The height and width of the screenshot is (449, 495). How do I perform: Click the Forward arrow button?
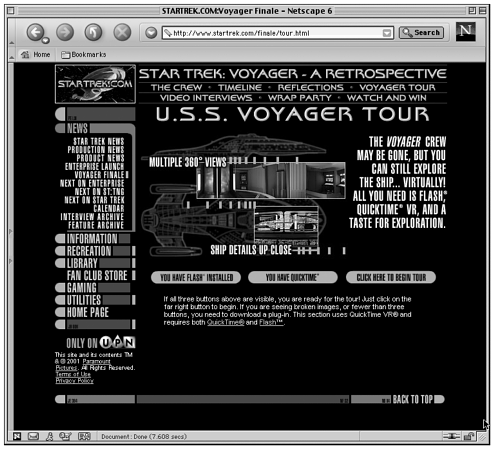pyautogui.click(x=65, y=32)
